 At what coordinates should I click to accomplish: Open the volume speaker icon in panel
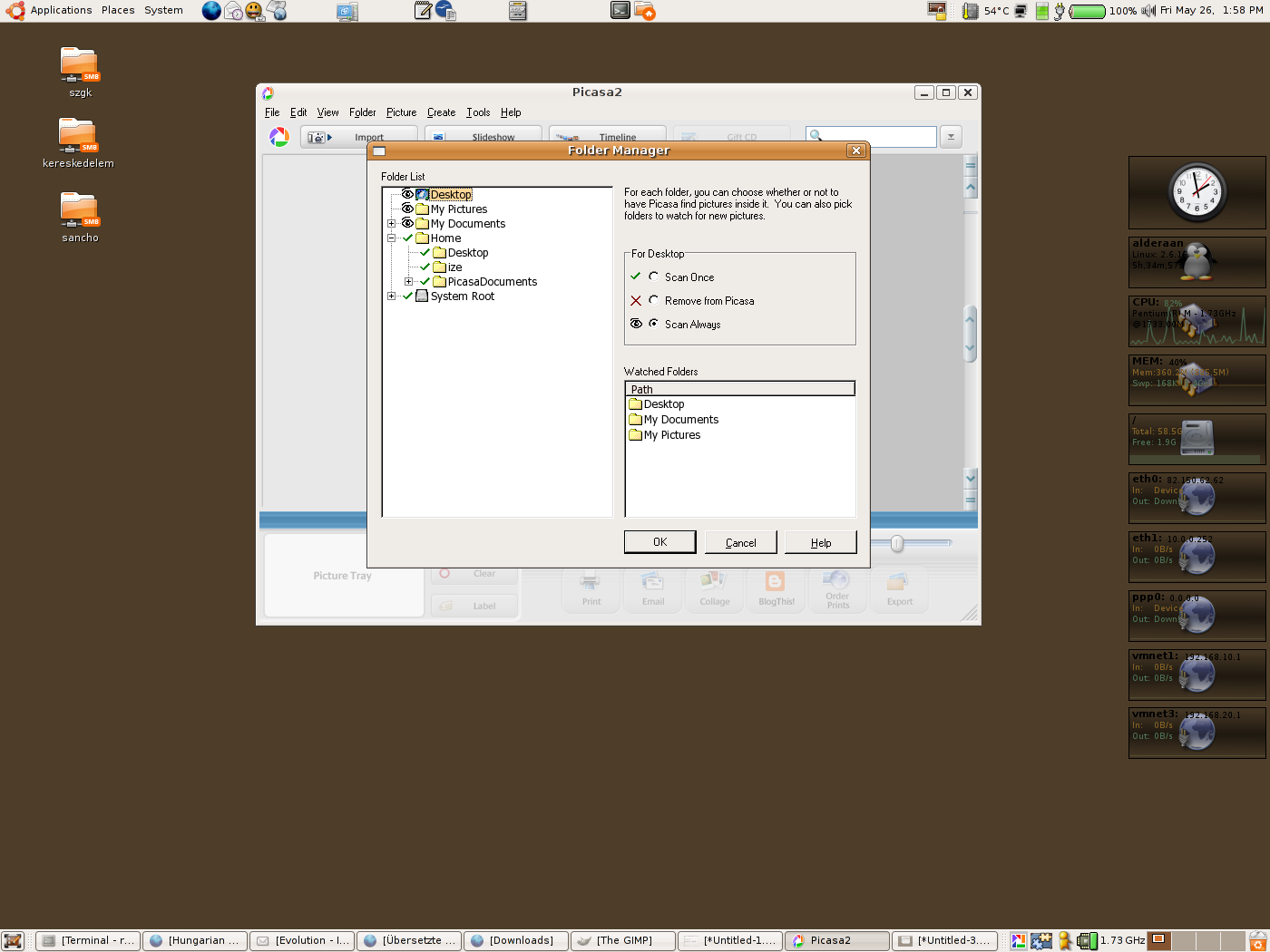click(x=1148, y=11)
